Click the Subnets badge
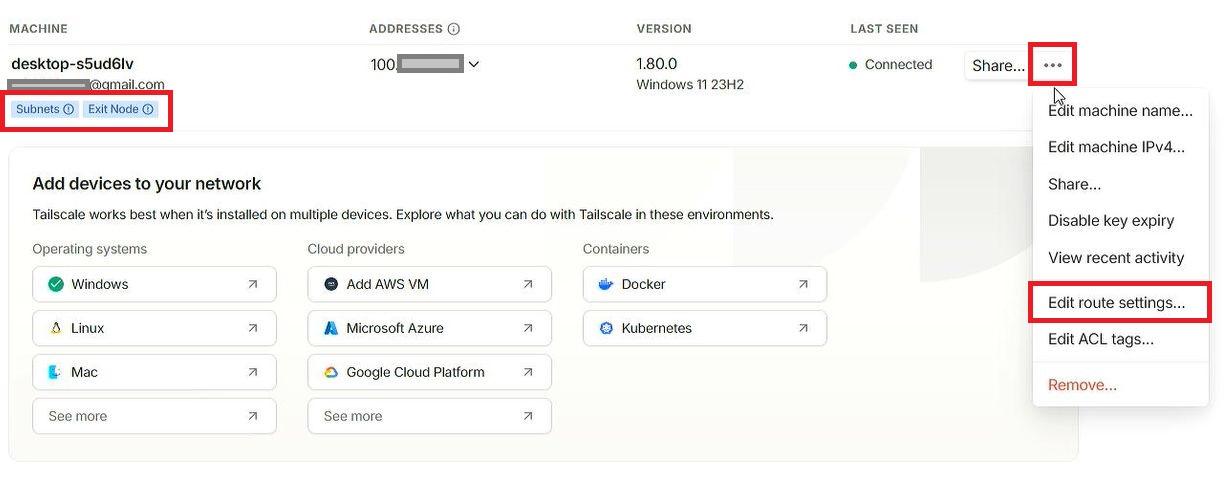The width and height of the screenshot is (1232, 487). coord(45,109)
